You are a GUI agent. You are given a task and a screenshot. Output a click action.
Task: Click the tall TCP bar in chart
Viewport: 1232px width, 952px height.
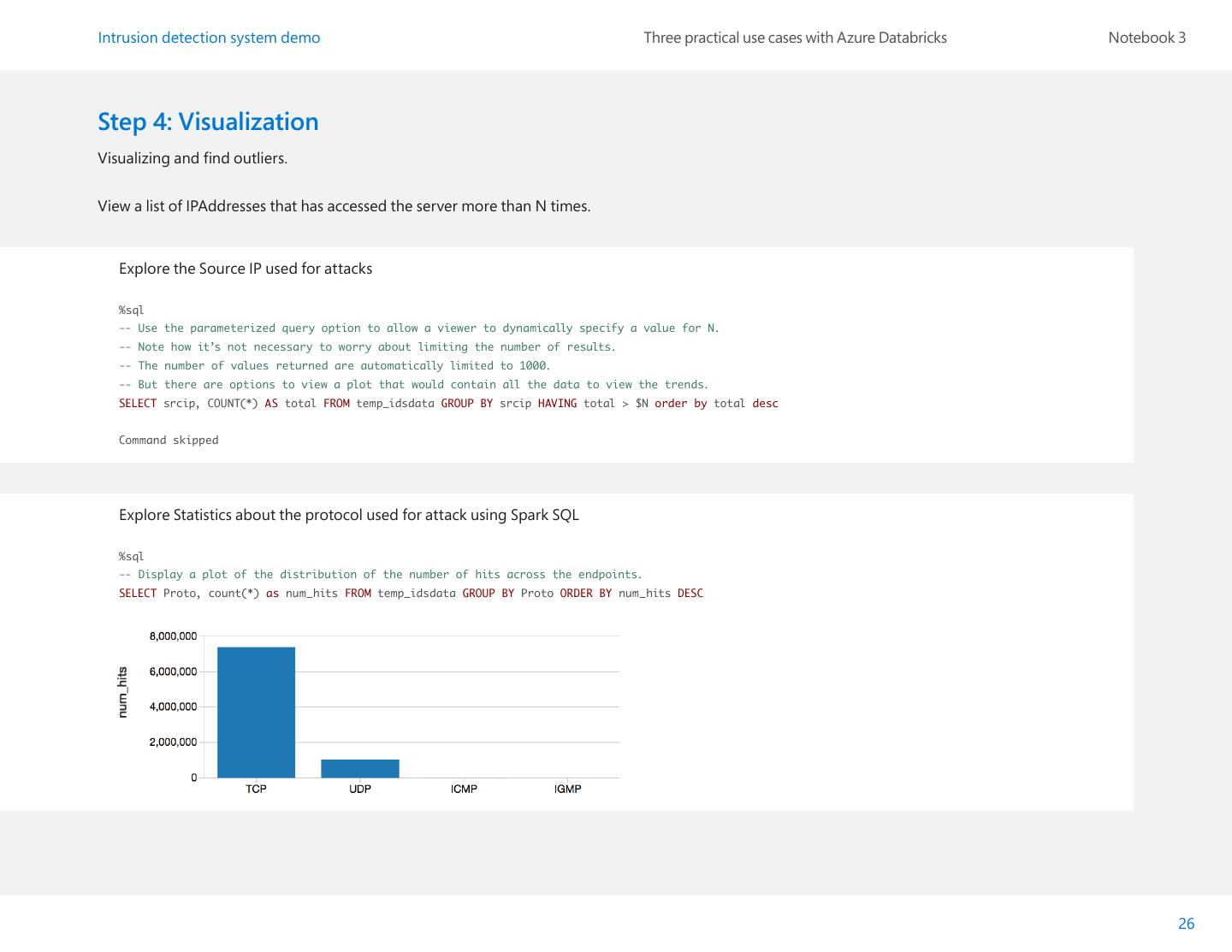click(256, 712)
